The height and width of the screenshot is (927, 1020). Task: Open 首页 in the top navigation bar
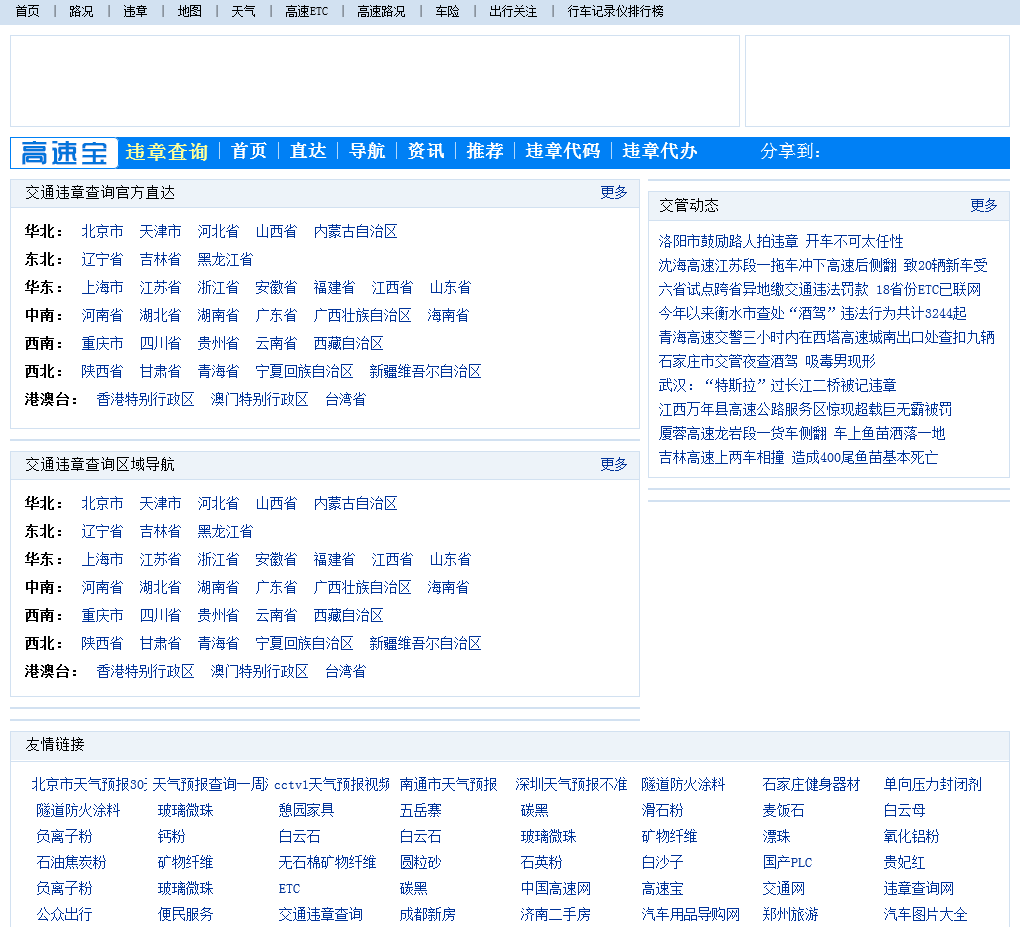(x=27, y=11)
